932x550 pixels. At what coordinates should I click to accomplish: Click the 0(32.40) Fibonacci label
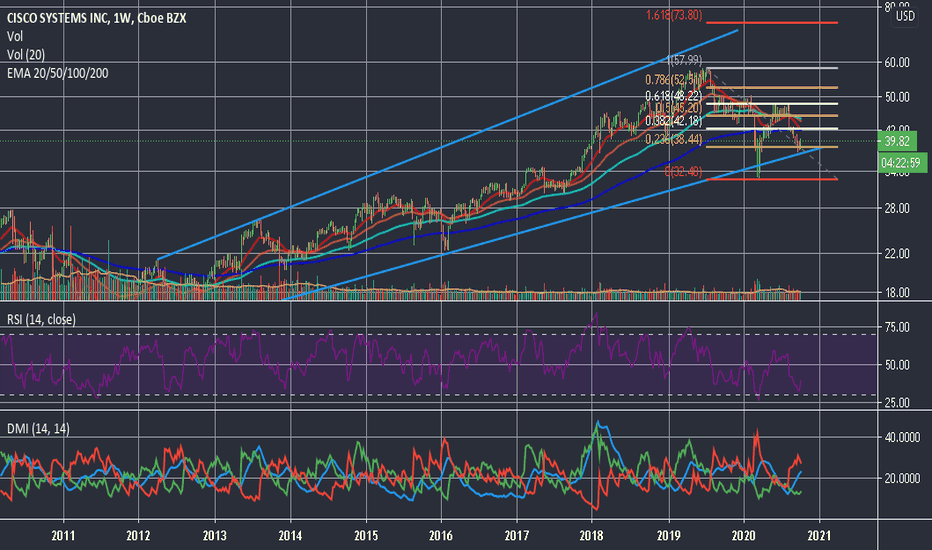point(684,172)
